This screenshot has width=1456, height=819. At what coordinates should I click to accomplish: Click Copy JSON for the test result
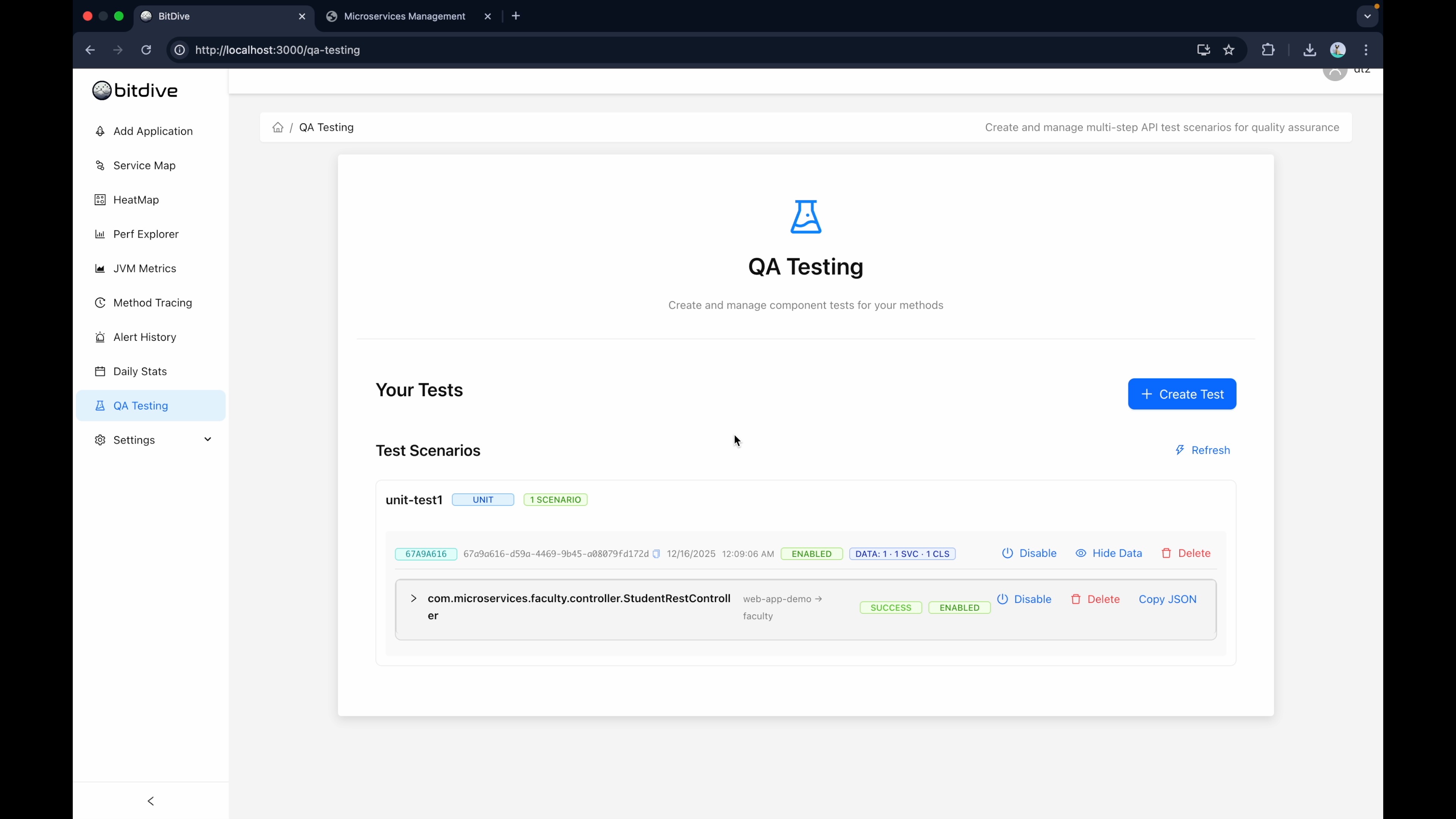coord(1167,599)
